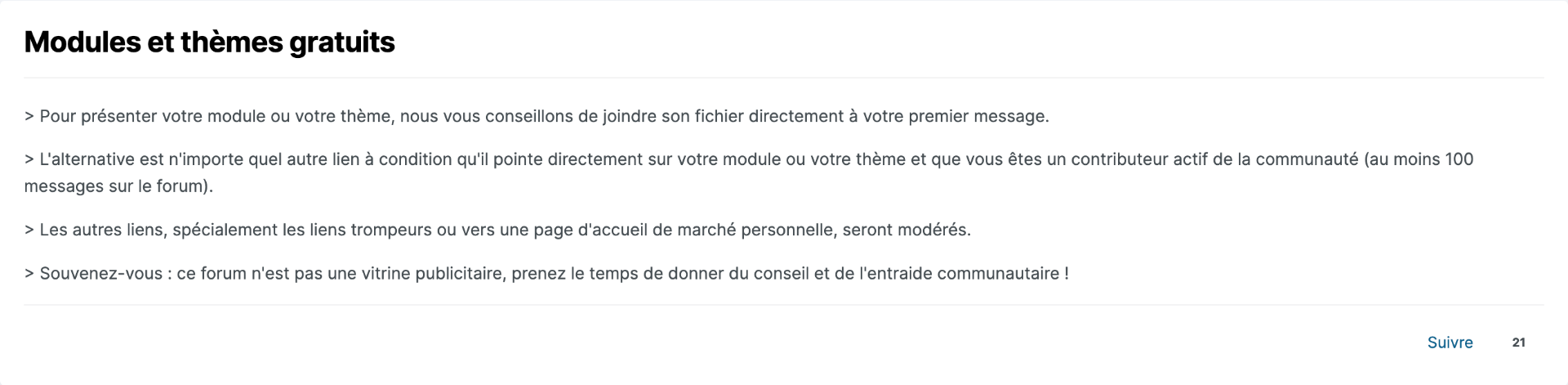Click the 'Souvenez-vous' reminder paragraph

[546, 274]
